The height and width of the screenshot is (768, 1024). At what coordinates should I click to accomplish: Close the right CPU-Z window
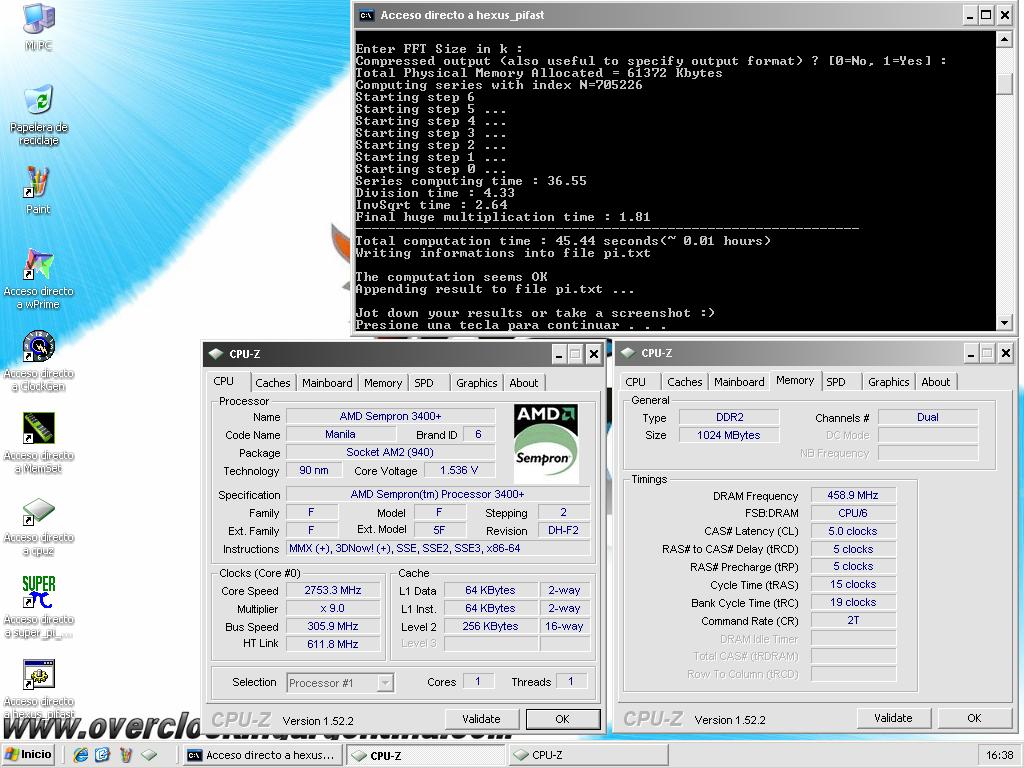(1006, 353)
